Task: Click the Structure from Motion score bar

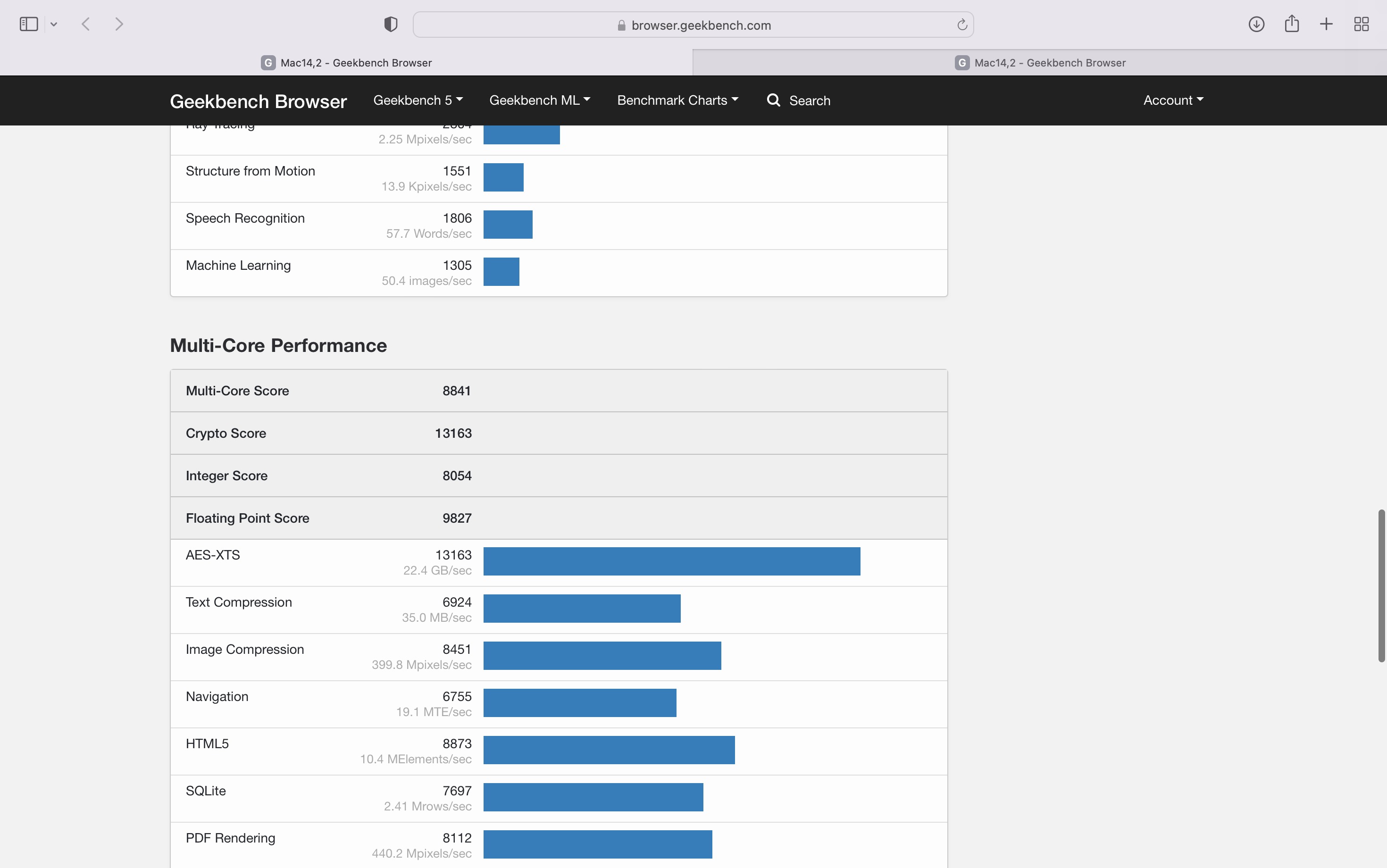Action: (x=503, y=177)
